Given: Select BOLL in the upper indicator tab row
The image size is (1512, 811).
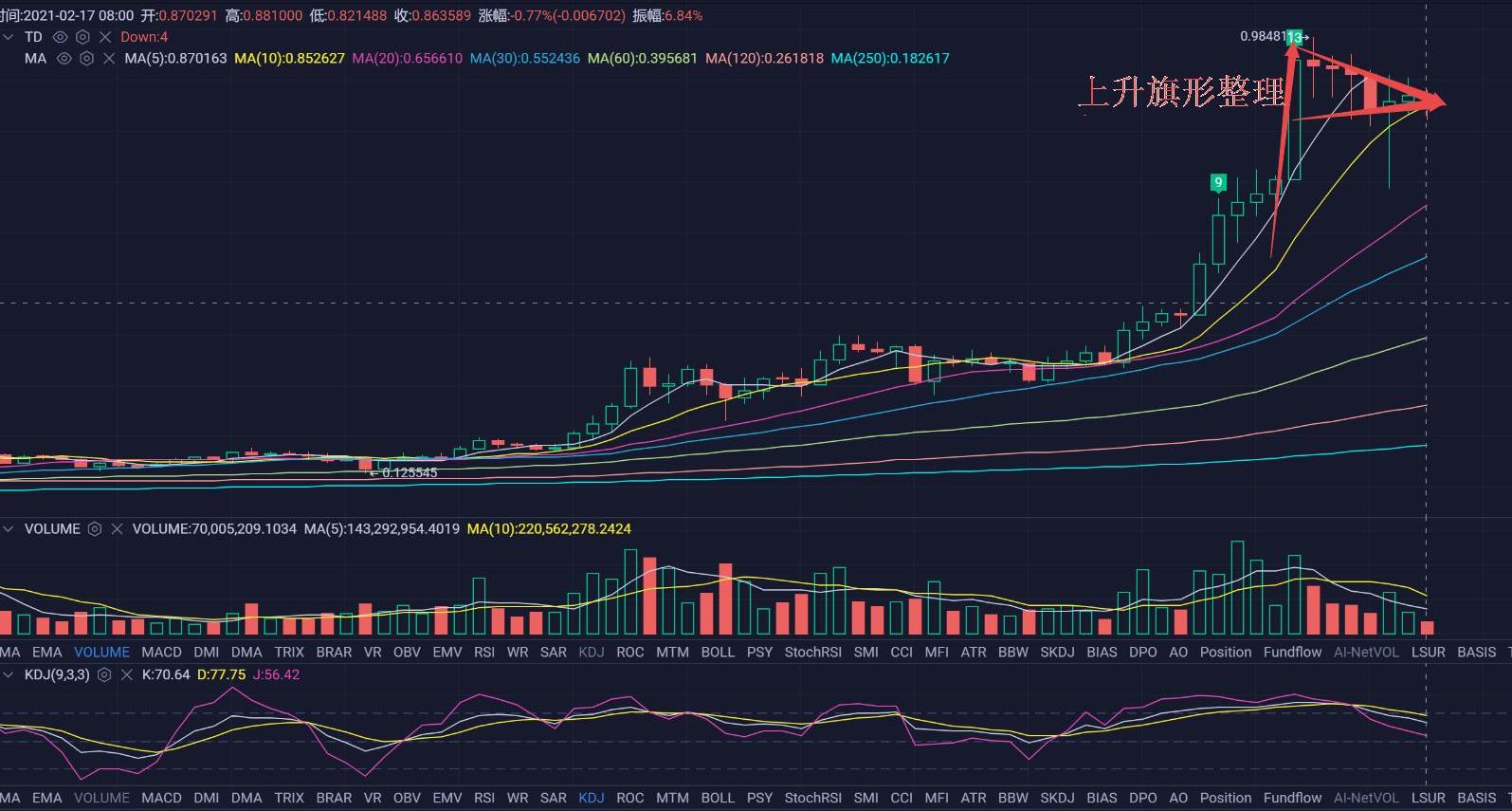Looking at the screenshot, I should 718,653.
